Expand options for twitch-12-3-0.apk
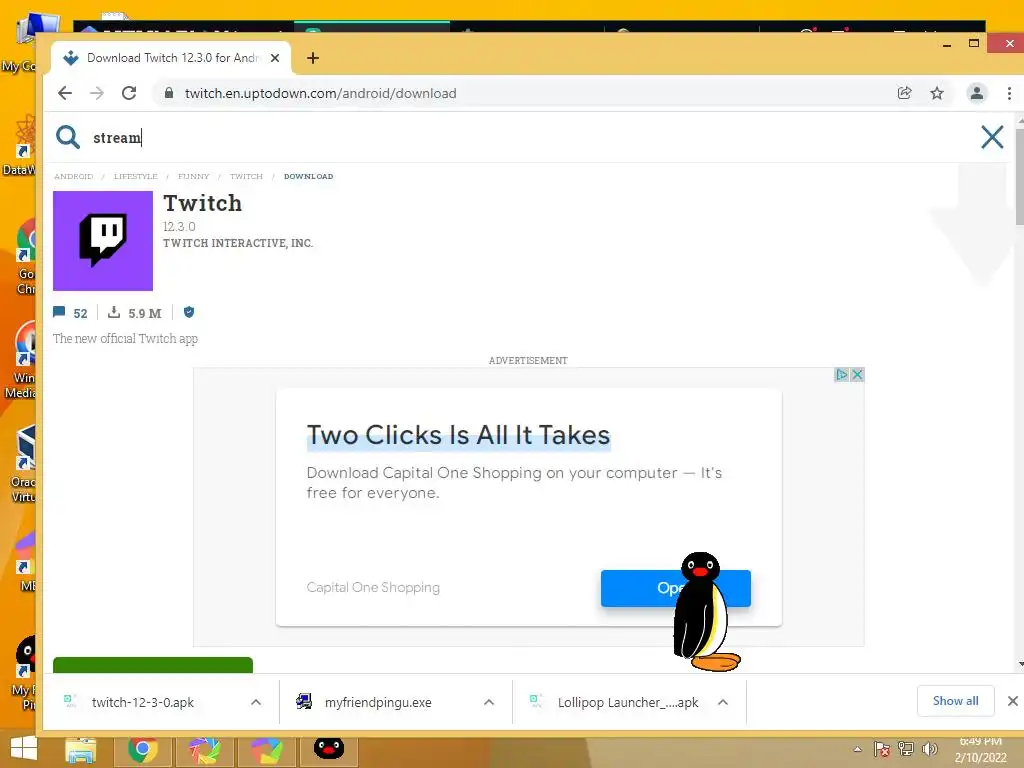This screenshot has height=768, width=1024. coord(256,703)
